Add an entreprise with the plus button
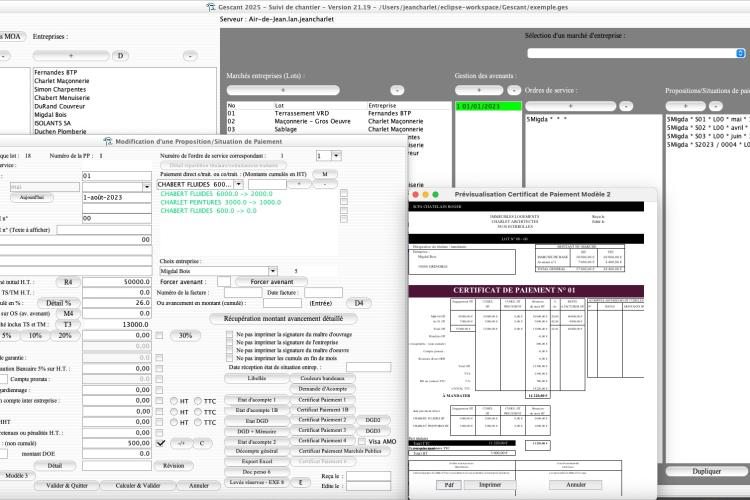This screenshot has width=750, height=500. click(x=71, y=56)
